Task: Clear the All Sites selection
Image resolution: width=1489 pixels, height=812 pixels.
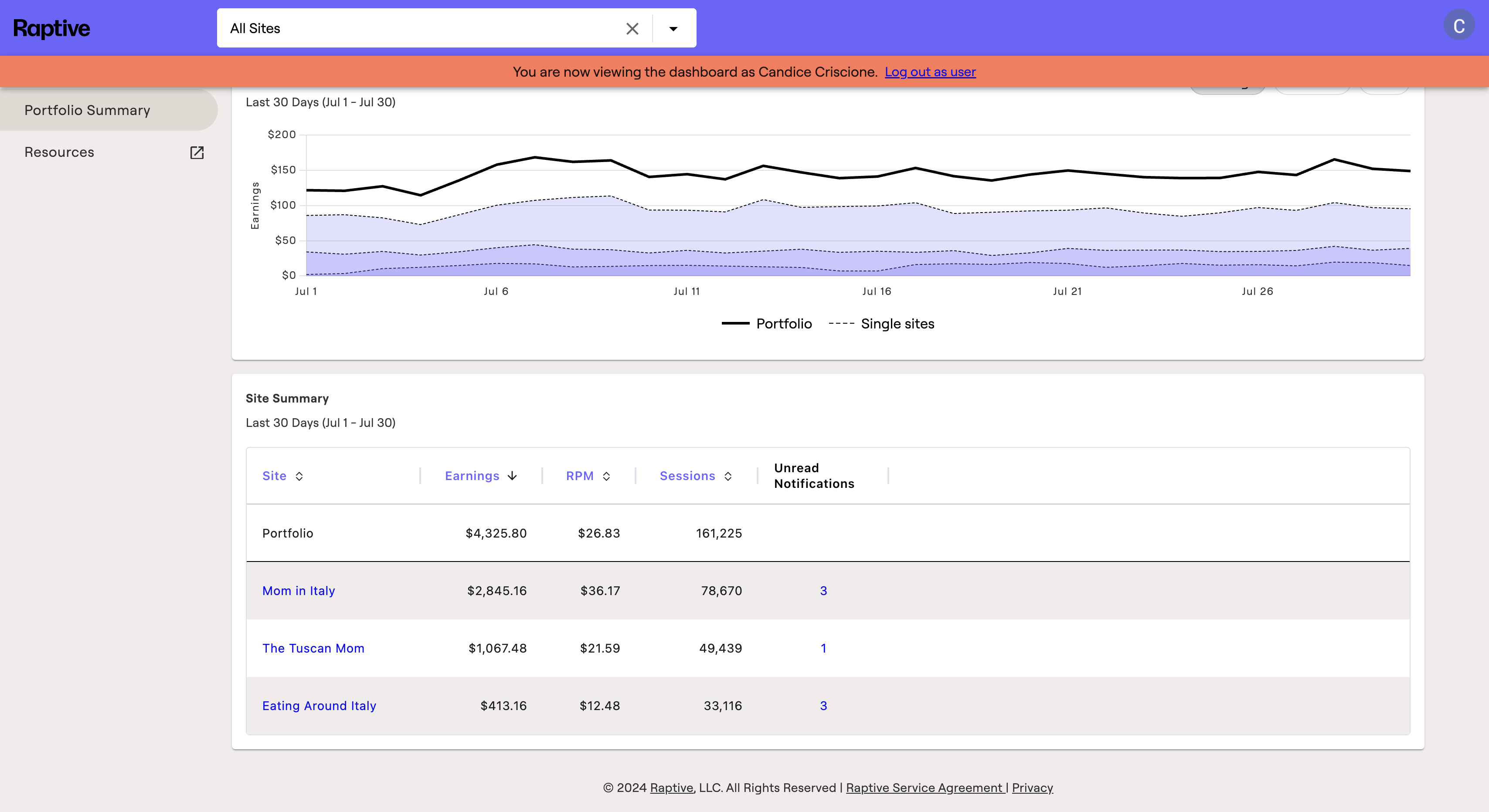Action: click(632, 28)
